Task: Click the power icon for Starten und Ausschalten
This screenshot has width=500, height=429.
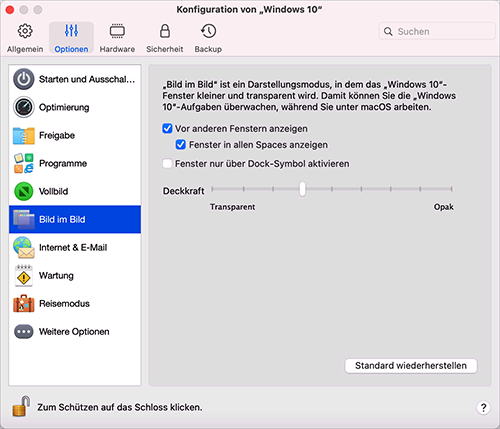Action: pos(24,79)
